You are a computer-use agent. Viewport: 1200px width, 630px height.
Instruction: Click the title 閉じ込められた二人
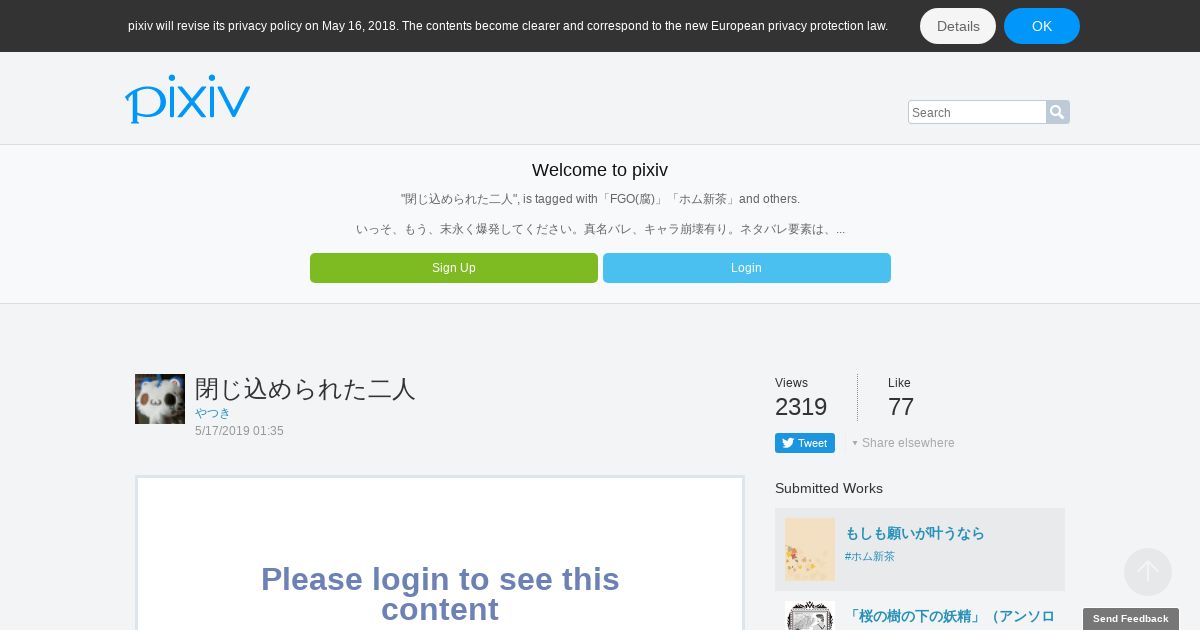[x=305, y=389]
